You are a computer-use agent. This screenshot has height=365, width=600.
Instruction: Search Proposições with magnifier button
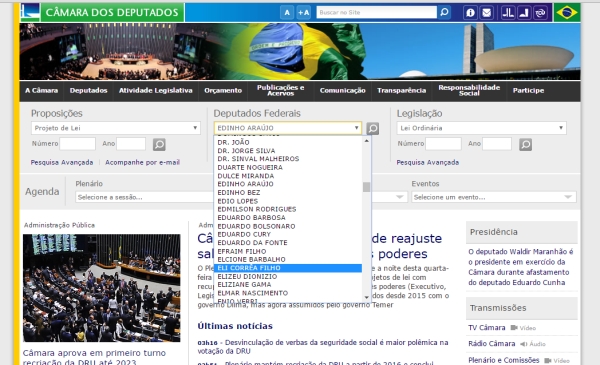pos(159,144)
